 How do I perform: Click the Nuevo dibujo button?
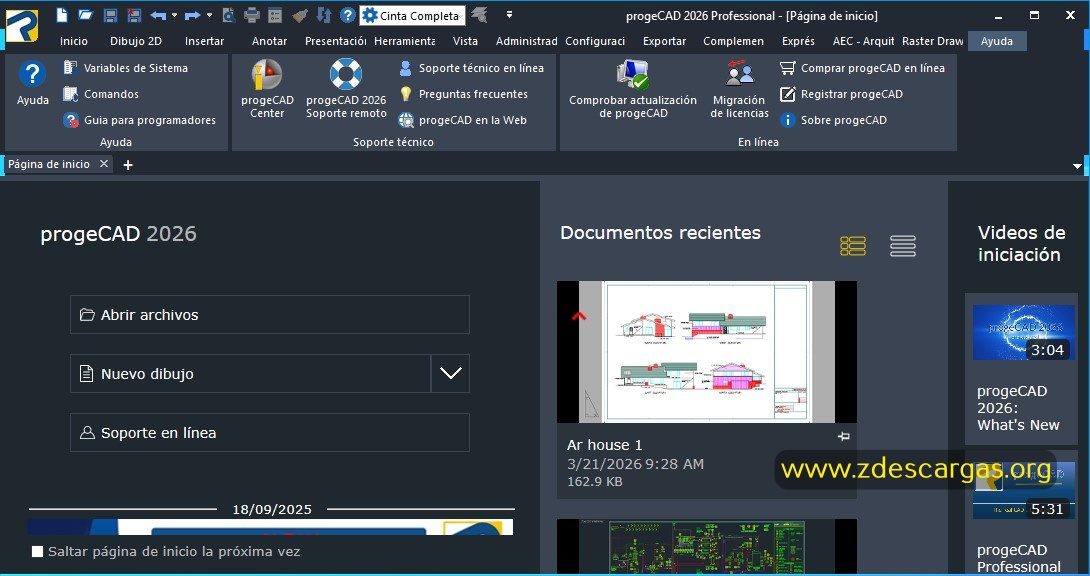point(250,374)
